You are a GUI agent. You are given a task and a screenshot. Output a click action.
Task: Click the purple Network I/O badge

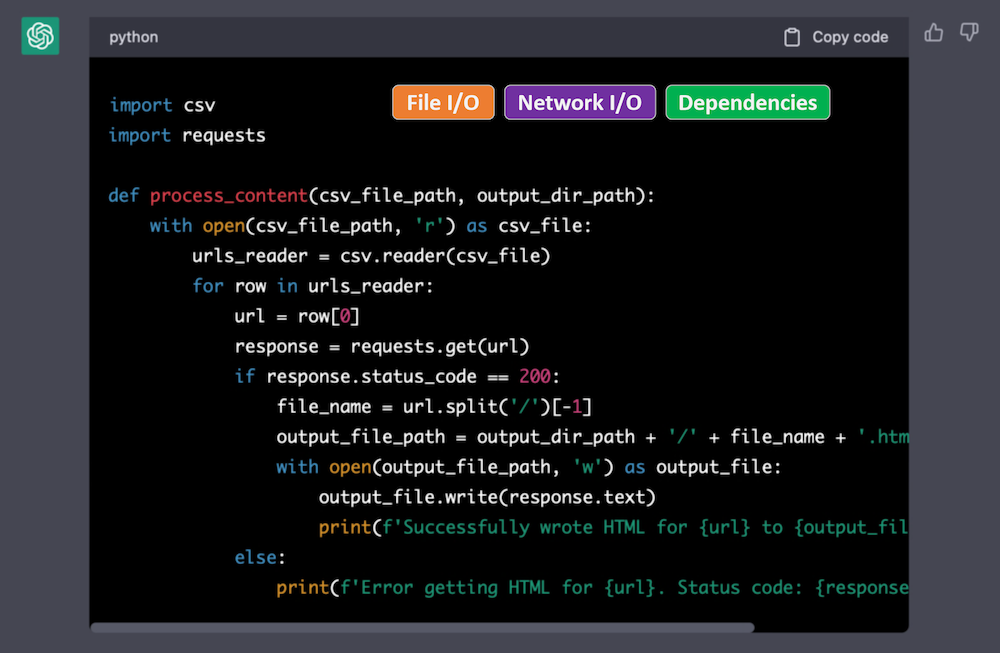point(580,101)
